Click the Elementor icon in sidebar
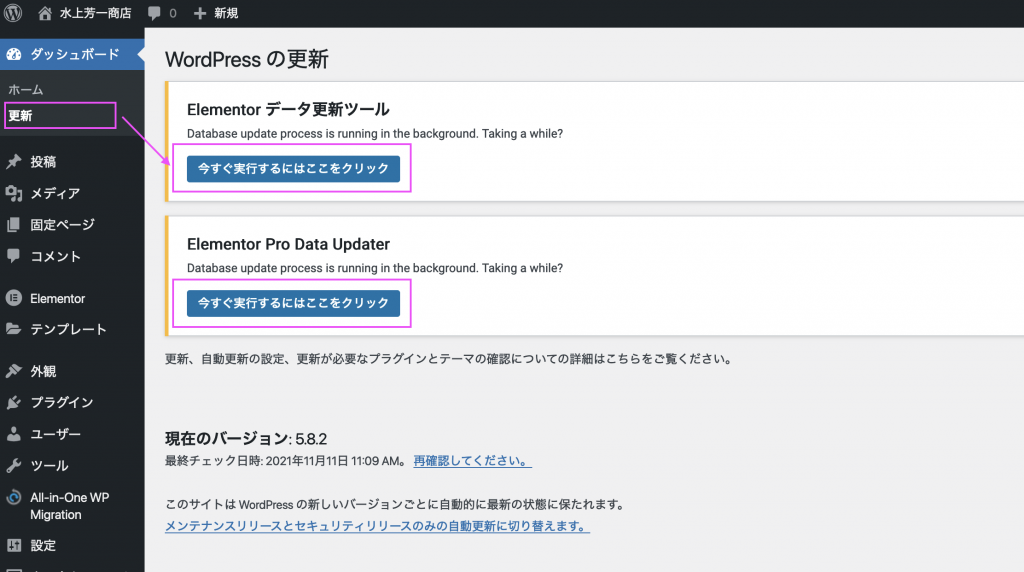1024x572 pixels. 14,298
